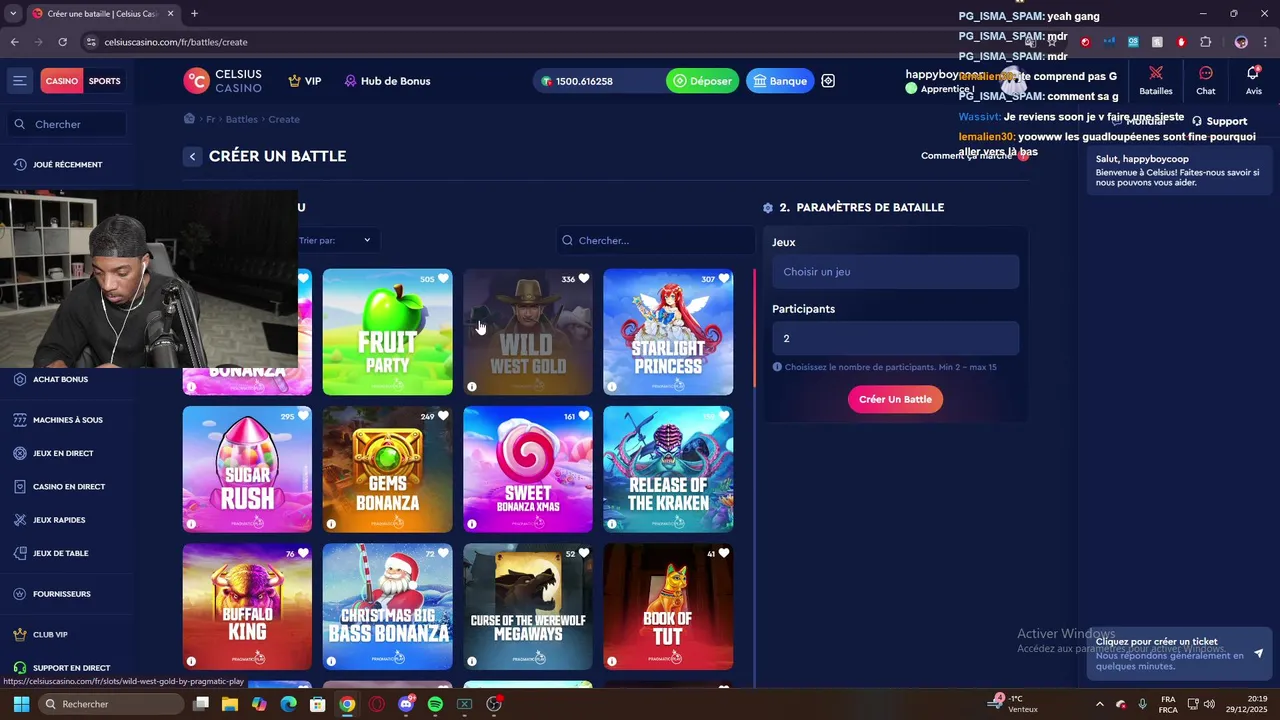
Task: Select the Starlight Princess game
Action: tap(668, 332)
